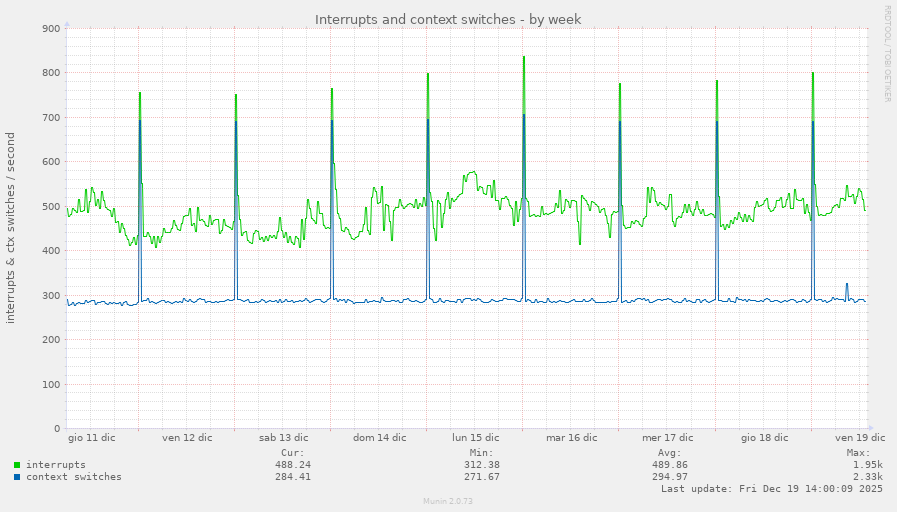
Task: Click the "ven 12 dic" date label
Action: pyautogui.click(x=187, y=437)
